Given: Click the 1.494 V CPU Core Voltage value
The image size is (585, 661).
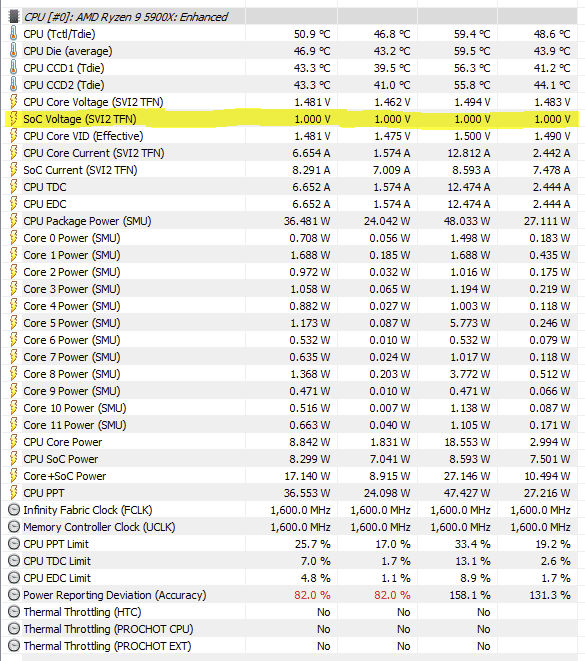Looking at the screenshot, I should [472, 102].
